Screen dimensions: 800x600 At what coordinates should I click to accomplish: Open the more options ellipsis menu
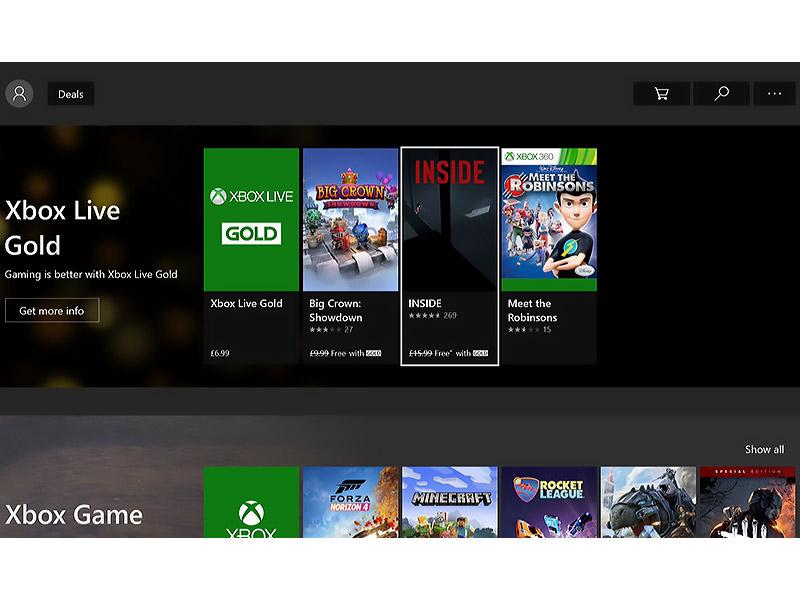(x=774, y=94)
